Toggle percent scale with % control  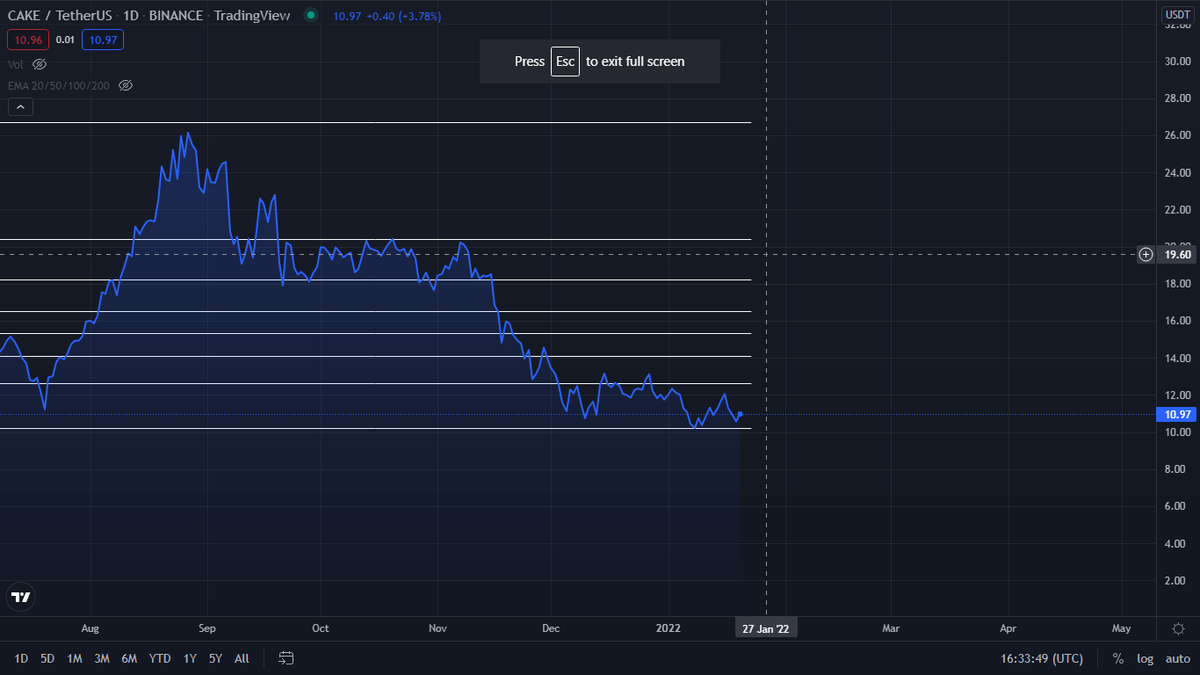[x=1117, y=658]
